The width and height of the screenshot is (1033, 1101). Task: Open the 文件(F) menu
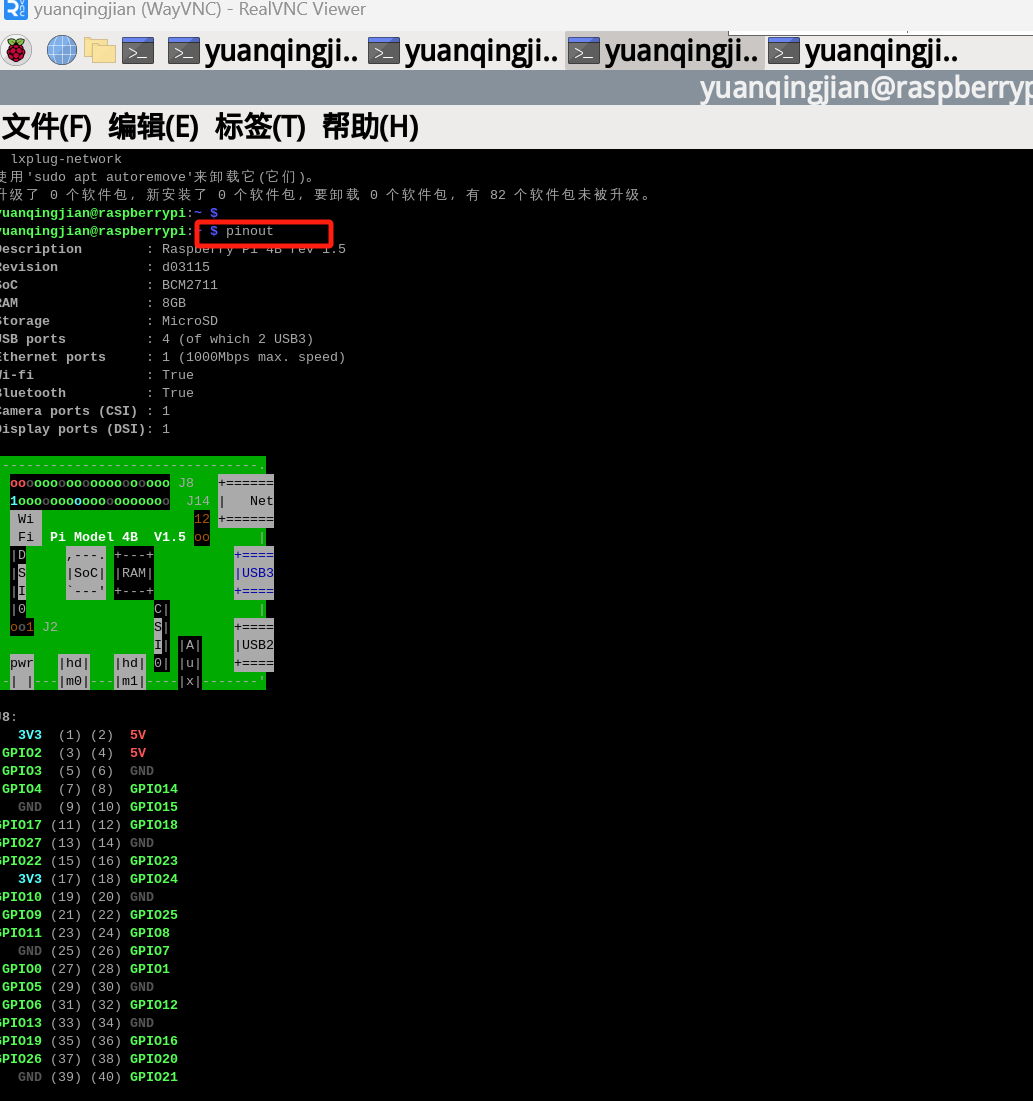tap(47, 127)
